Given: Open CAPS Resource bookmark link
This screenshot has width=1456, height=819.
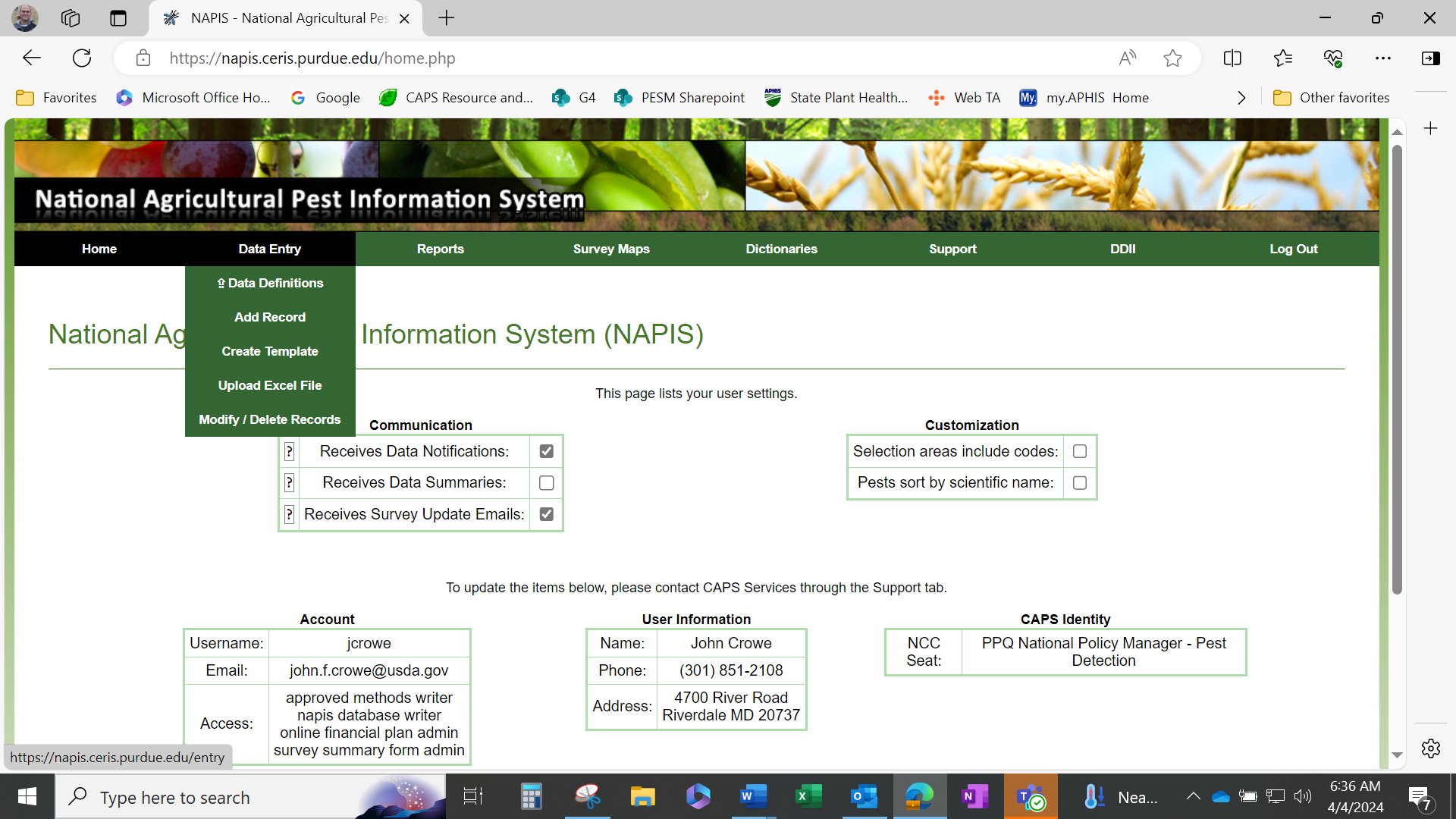Looking at the screenshot, I should [x=457, y=98].
